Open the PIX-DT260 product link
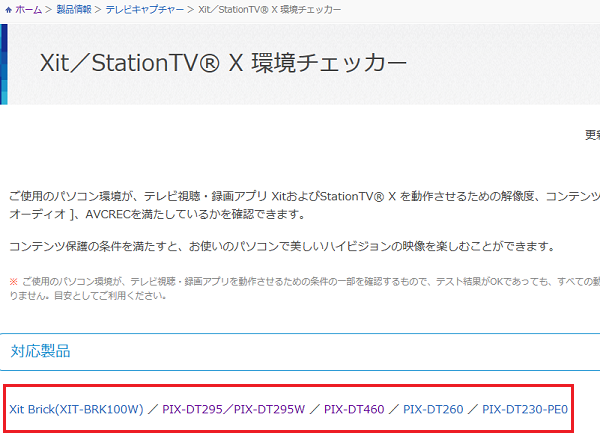This screenshot has height=438, width=600. coord(433,409)
